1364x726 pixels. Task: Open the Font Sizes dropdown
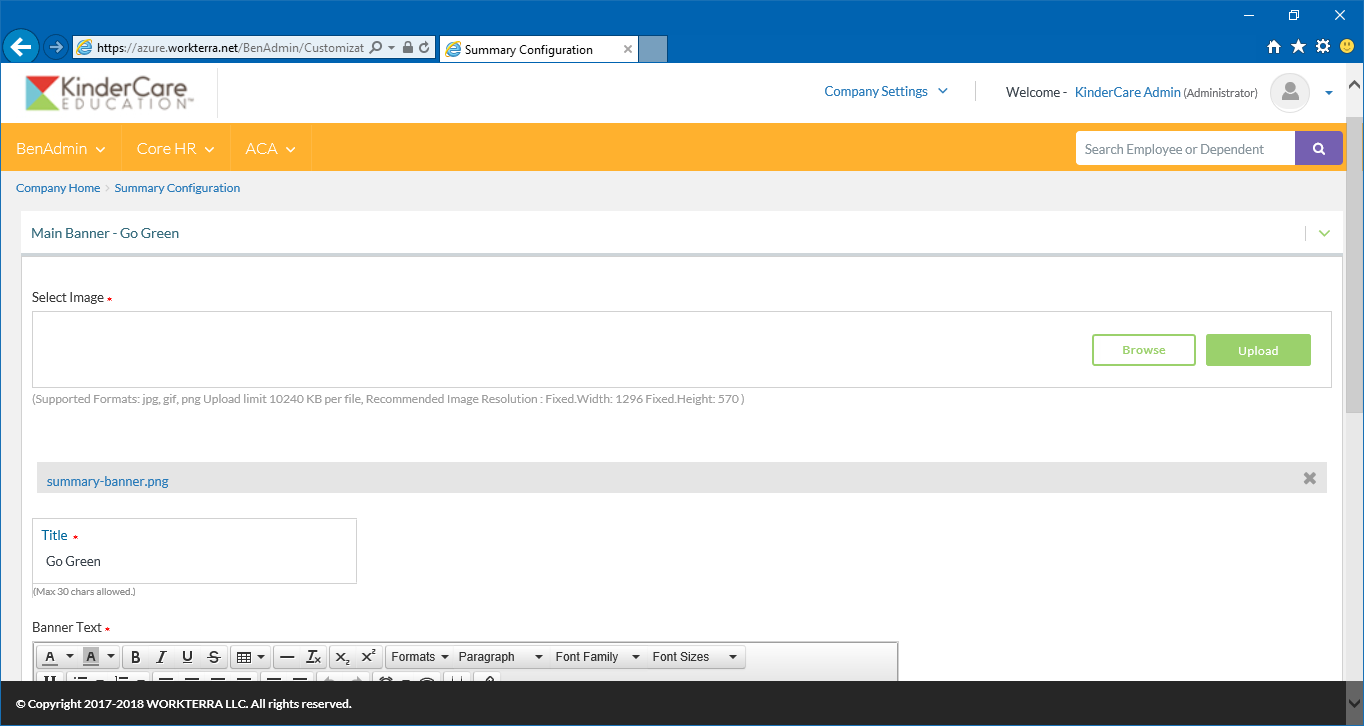[x=694, y=657]
